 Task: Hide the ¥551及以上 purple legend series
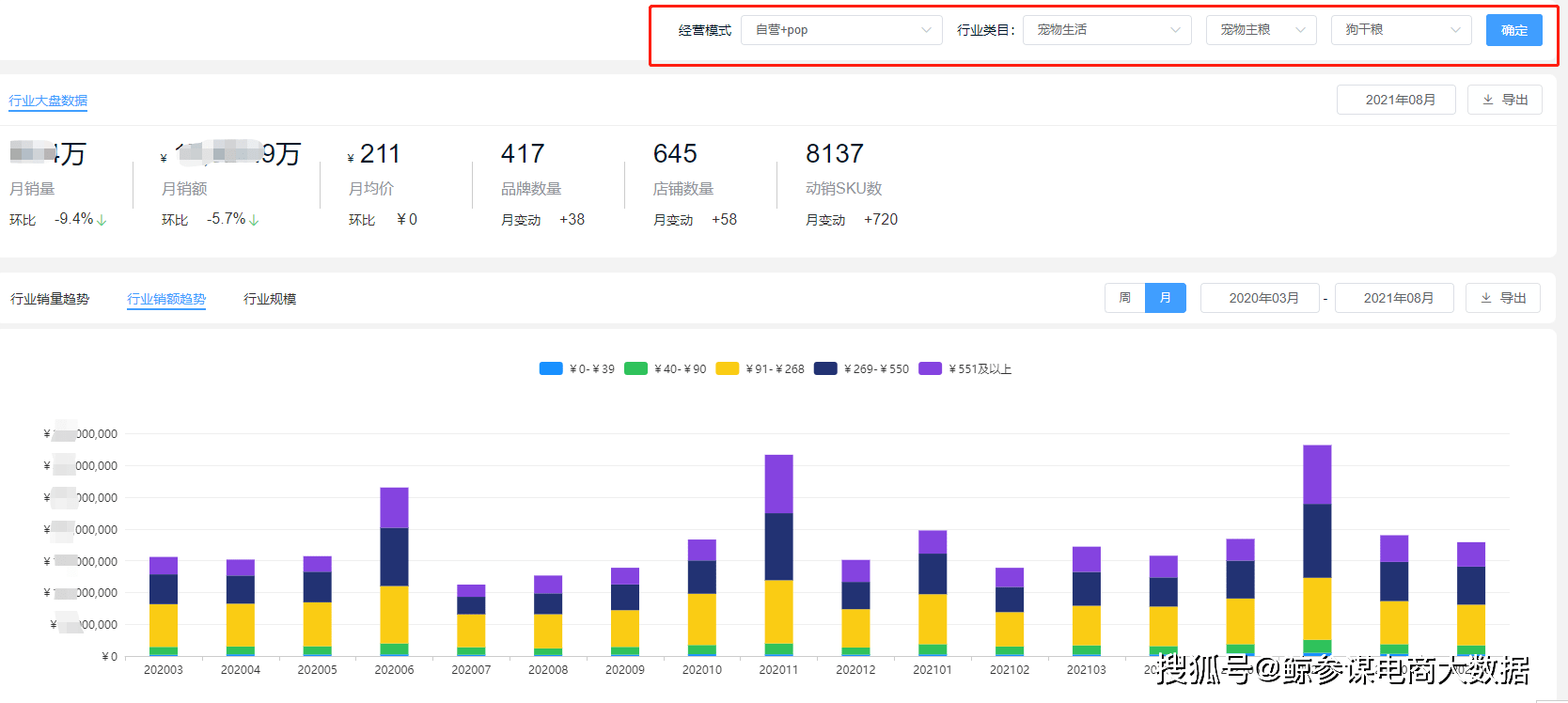click(931, 368)
